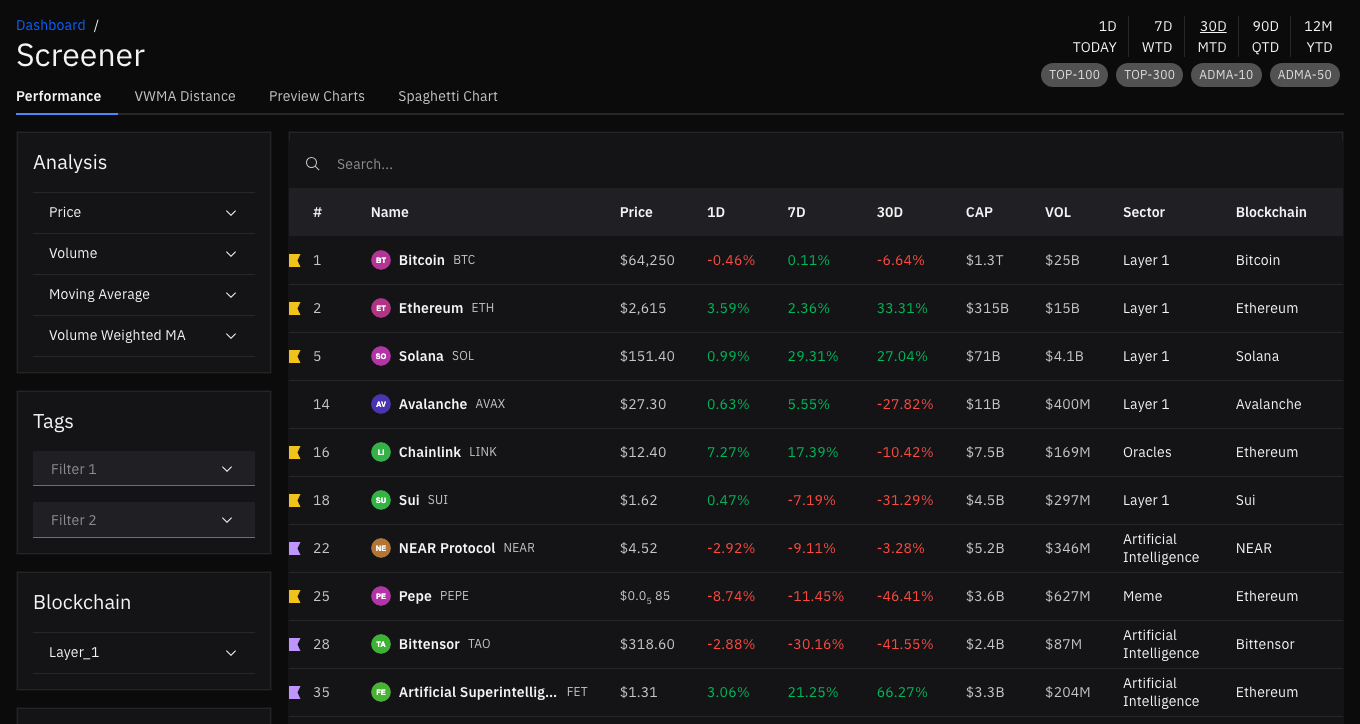1360x724 pixels.
Task: Click the yellow flag on Sui row
Action: click(x=295, y=500)
